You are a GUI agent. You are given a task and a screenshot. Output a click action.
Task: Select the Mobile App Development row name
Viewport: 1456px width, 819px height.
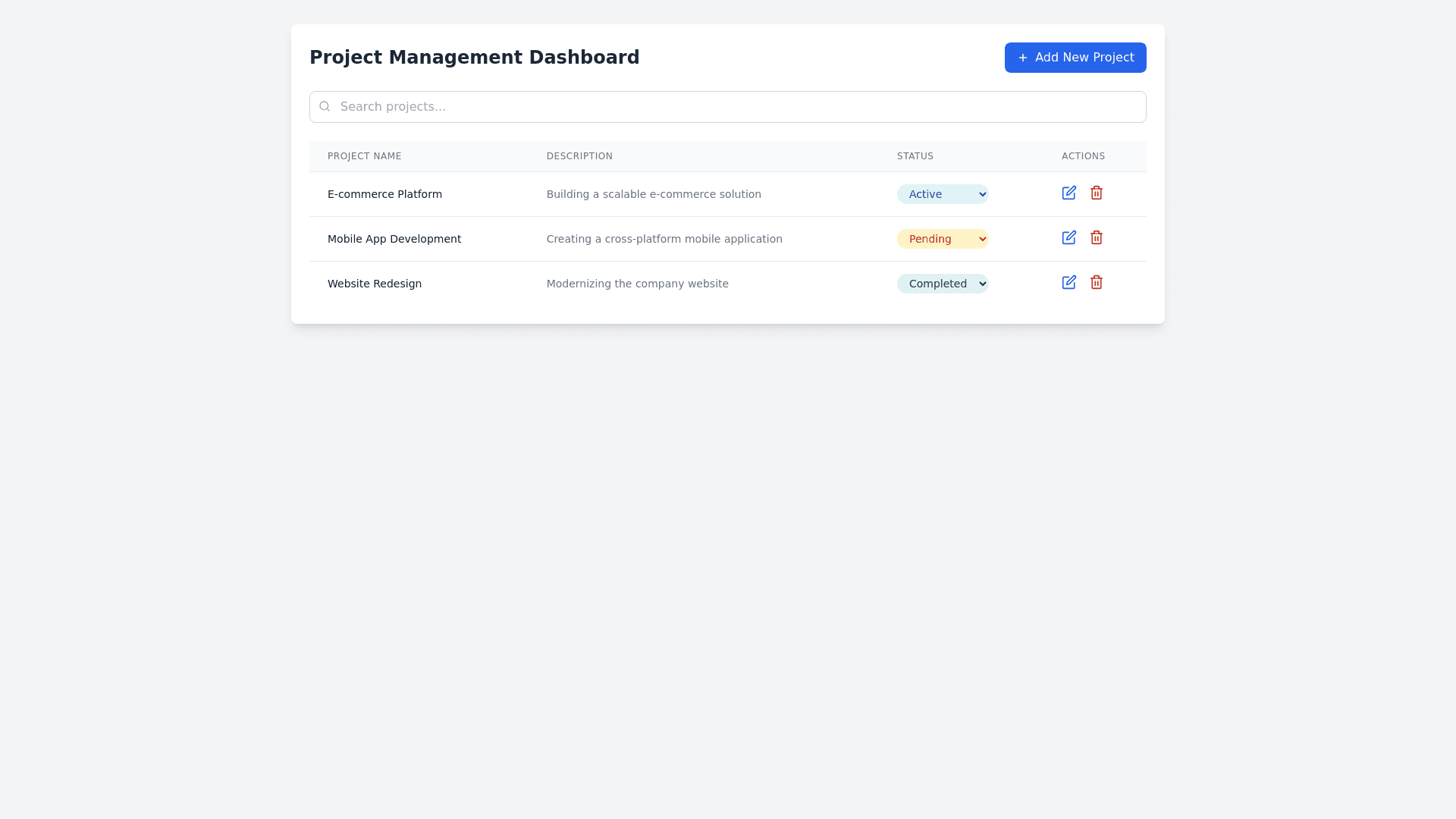[394, 239]
